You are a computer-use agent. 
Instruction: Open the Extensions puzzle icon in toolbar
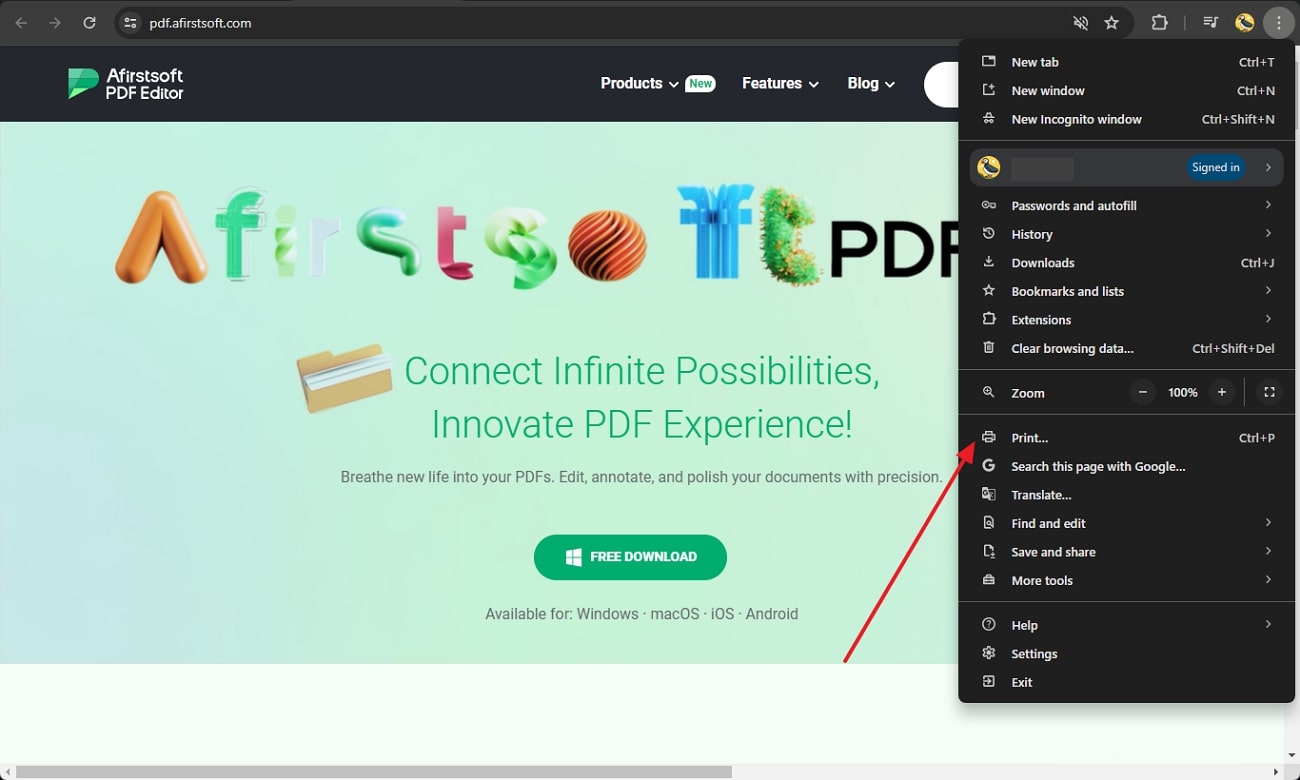click(x=1159, y=22)
